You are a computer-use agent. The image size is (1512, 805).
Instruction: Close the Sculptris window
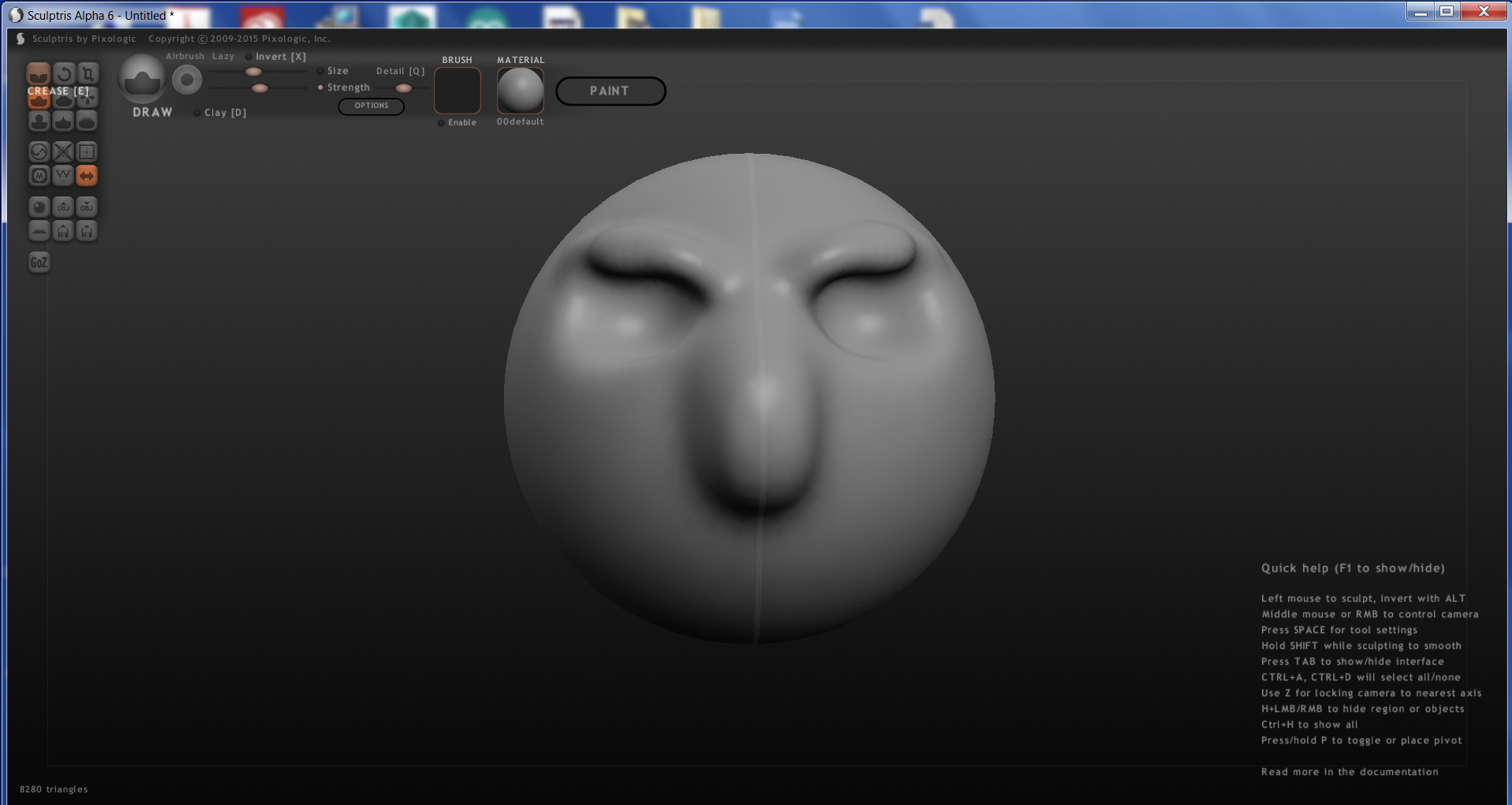point(1483,11)
